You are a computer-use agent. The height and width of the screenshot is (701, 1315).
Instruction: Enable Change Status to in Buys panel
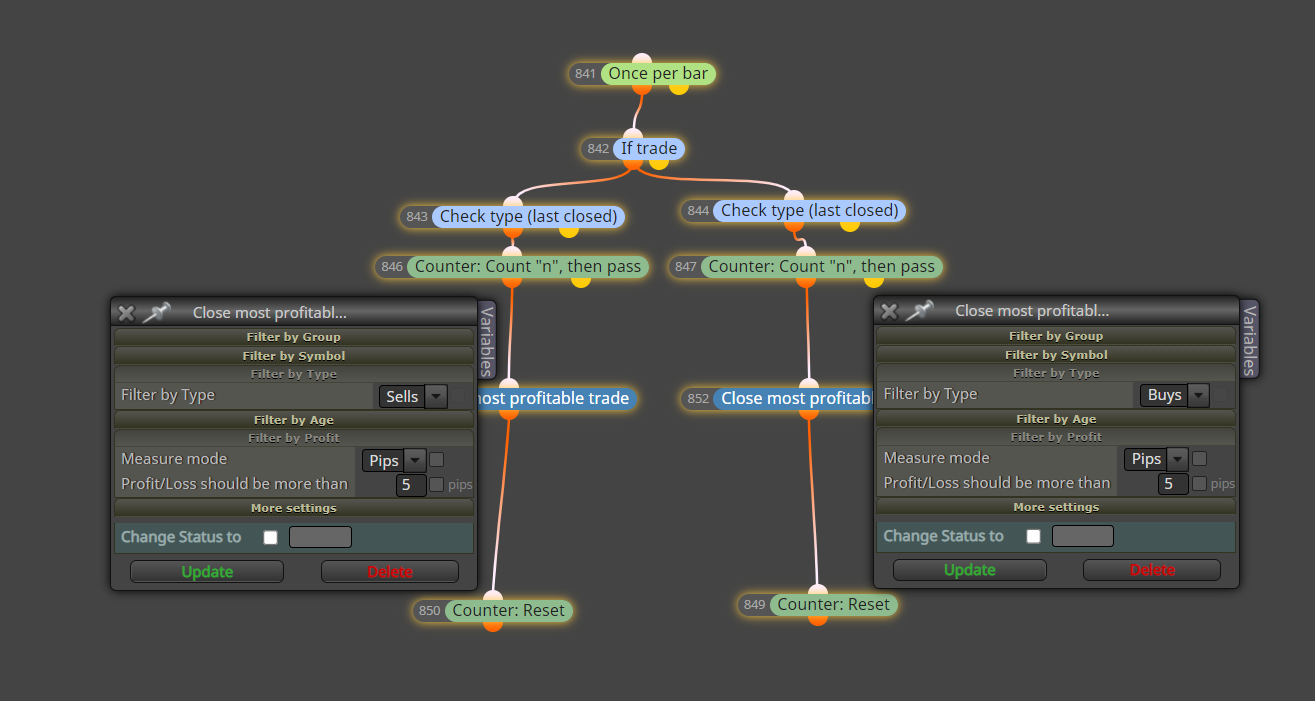1033,536
